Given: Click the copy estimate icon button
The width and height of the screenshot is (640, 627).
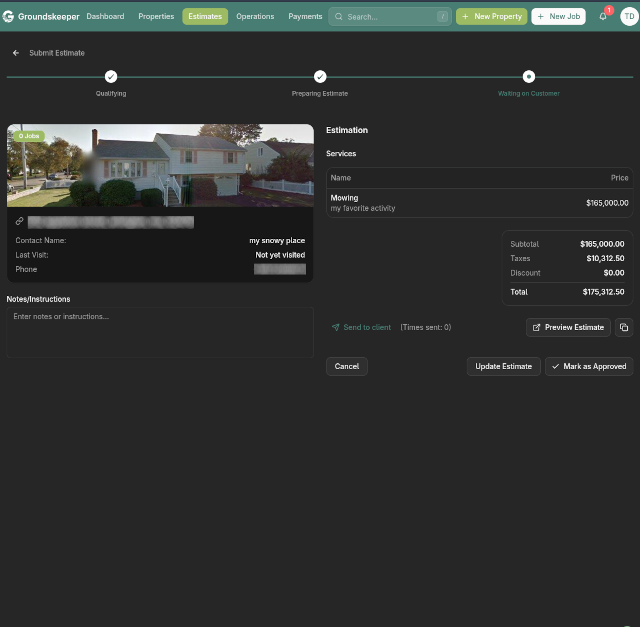Looking at the screenshot, I should [x=623, y=327].
